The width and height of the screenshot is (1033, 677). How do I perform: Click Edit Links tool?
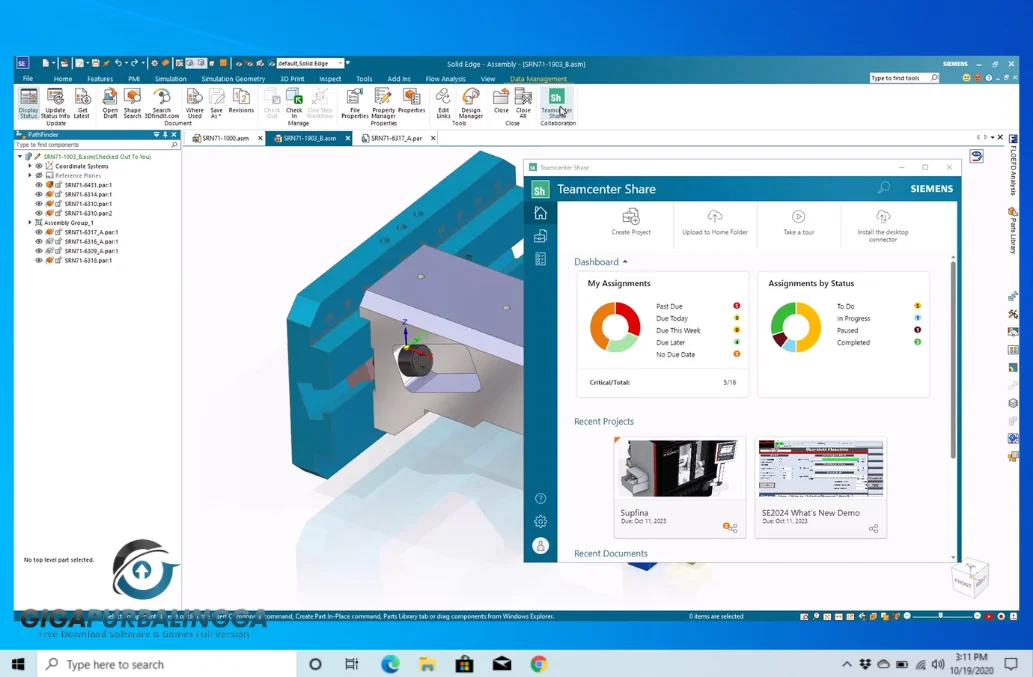443,103
